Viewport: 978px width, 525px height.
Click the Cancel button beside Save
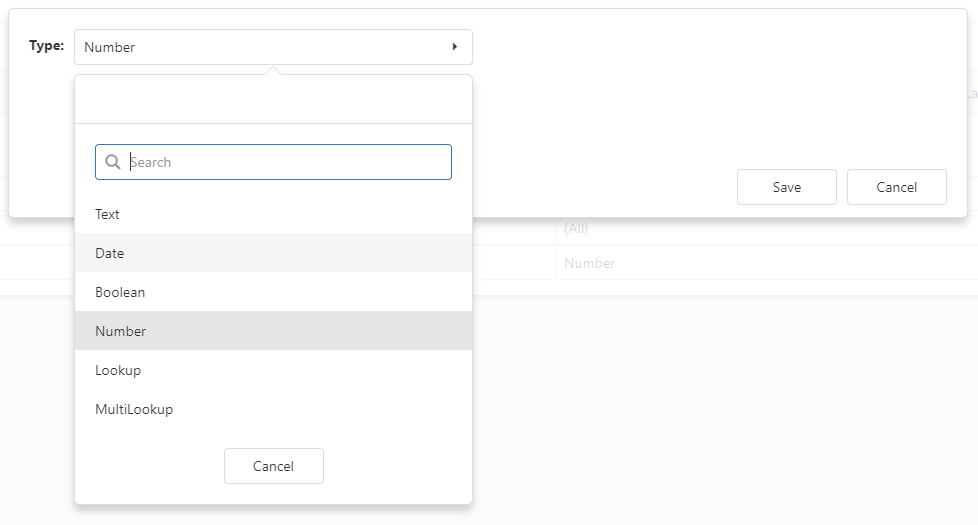896,187
